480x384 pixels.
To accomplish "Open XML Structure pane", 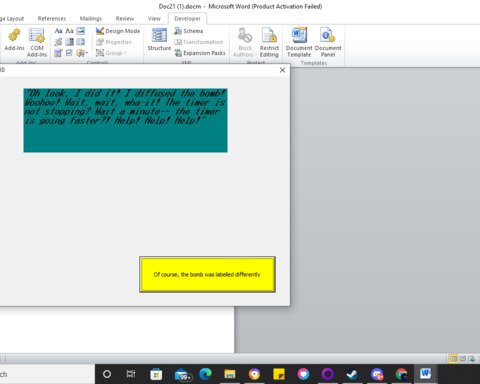I will point(159,39).
